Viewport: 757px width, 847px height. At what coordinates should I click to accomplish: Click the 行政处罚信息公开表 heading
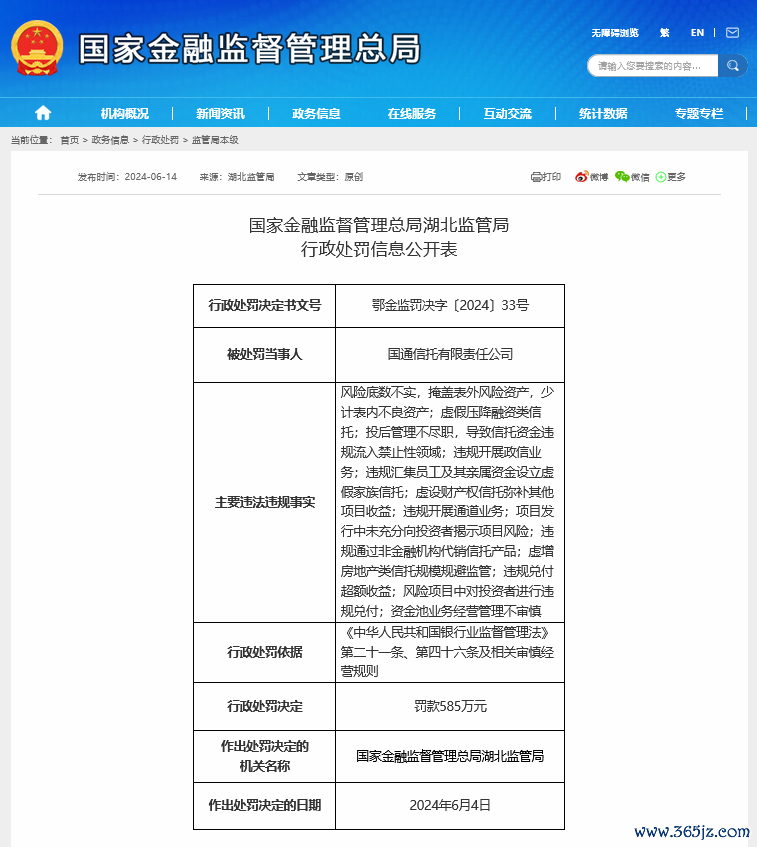pos(379,249)
